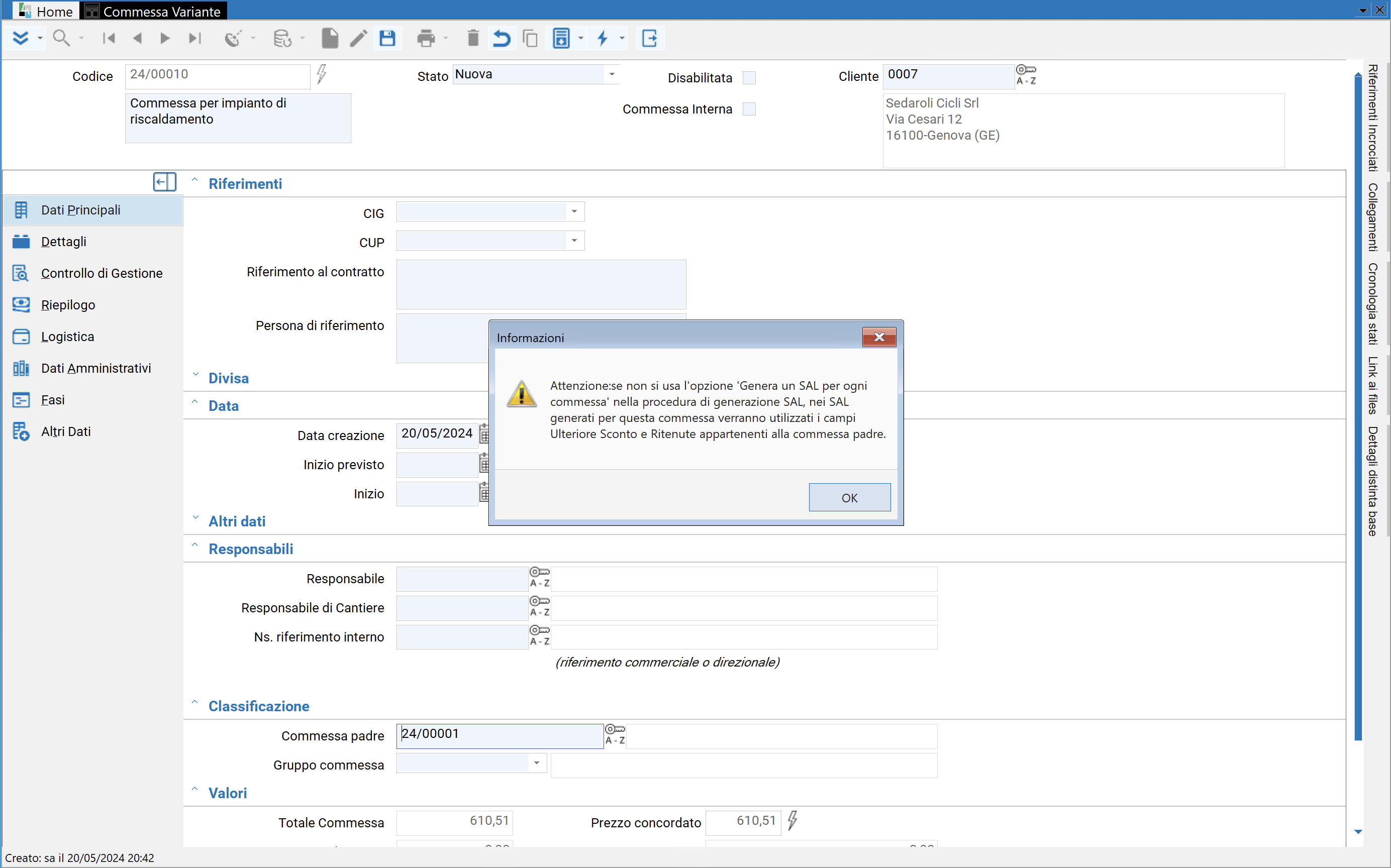This screenshot has width=1391, height=868.
Task: Click the printer icon
Action: click(x=426, y=39)
